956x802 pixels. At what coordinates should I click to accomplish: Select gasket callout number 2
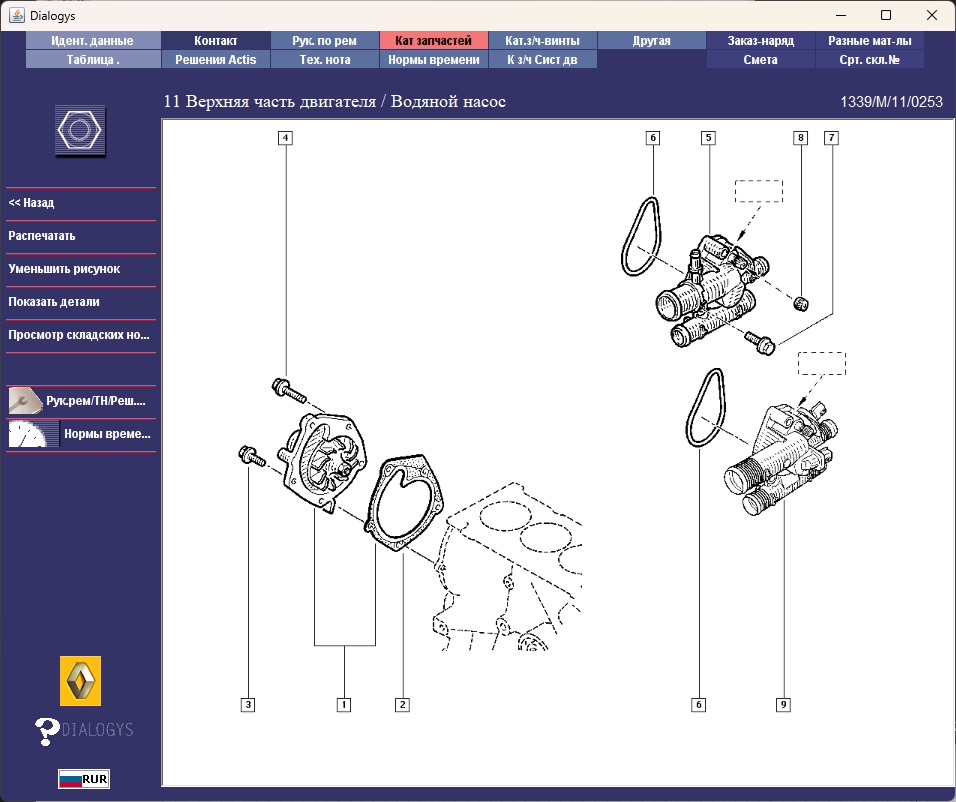click(x=402, y=704)
